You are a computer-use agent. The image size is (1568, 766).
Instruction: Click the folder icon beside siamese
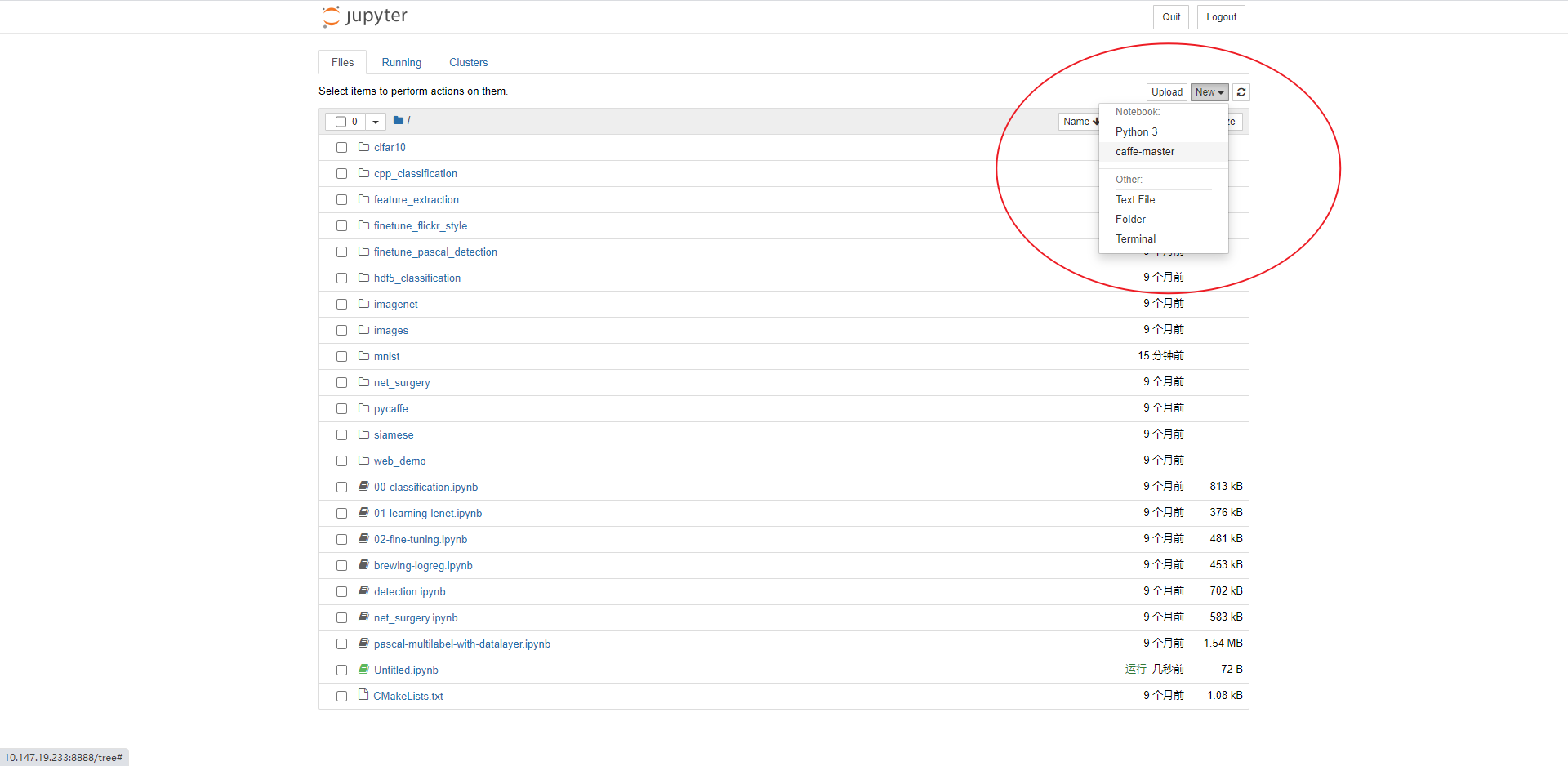tap(364, 434)
